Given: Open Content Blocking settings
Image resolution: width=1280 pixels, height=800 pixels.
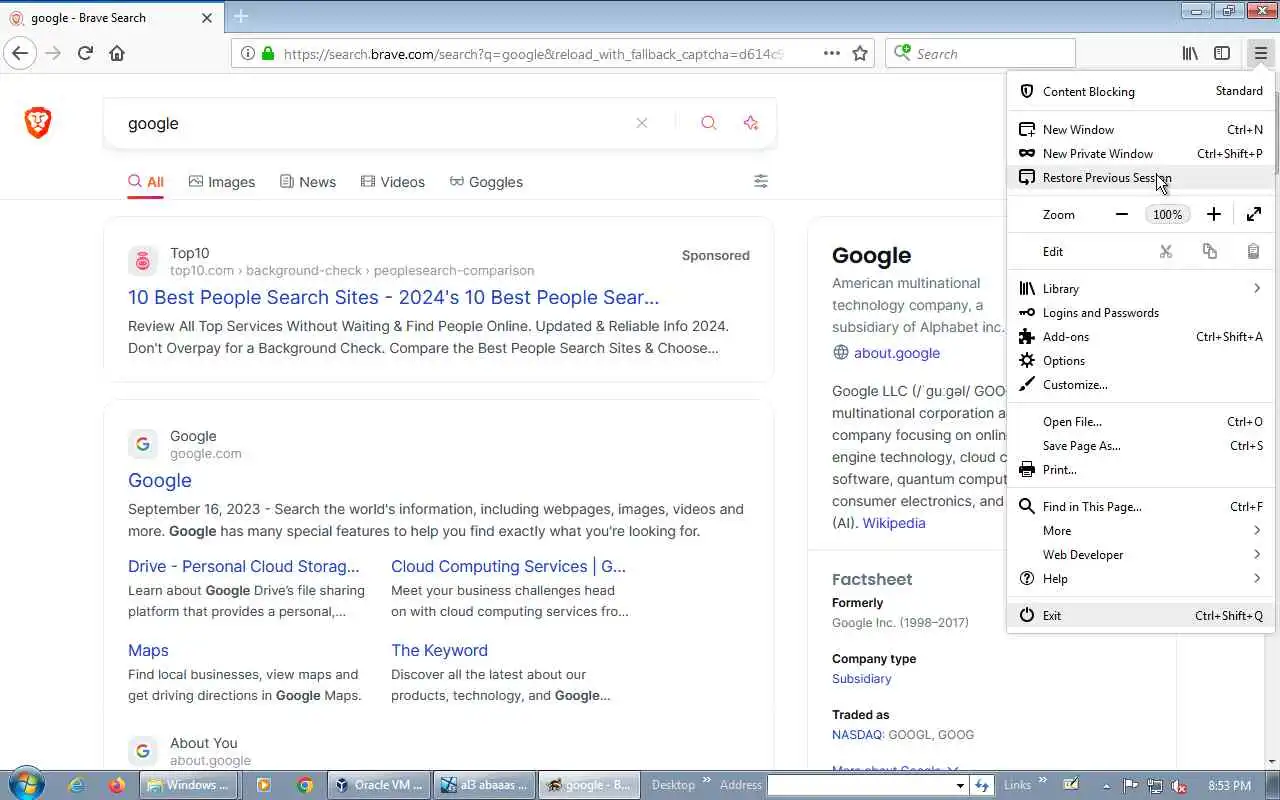Looking at the screenshot, I should (x=1141, y=91).
